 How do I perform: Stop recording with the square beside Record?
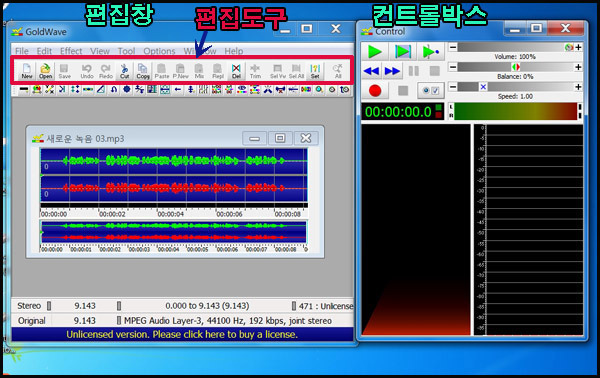[403, 91]
